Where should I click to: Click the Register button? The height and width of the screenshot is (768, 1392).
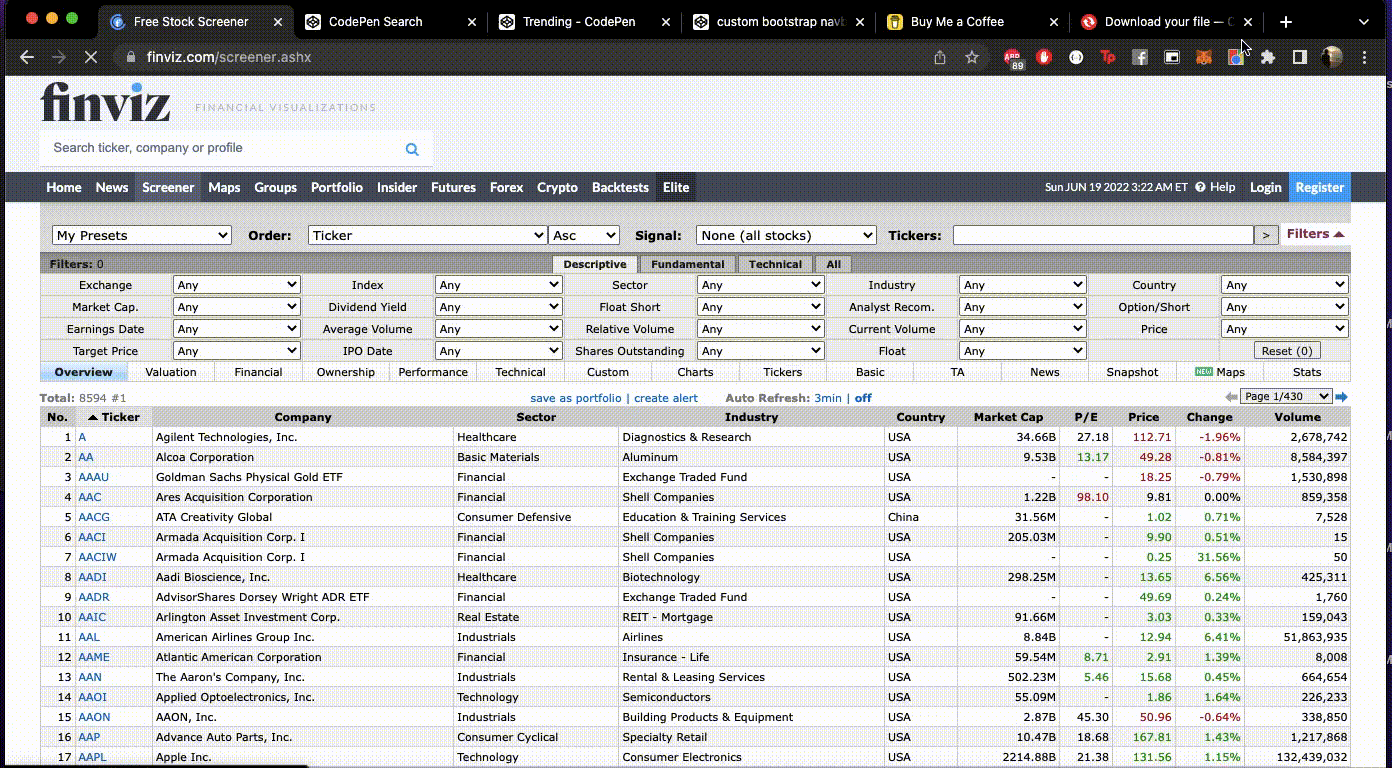[x=1320, y=187]
